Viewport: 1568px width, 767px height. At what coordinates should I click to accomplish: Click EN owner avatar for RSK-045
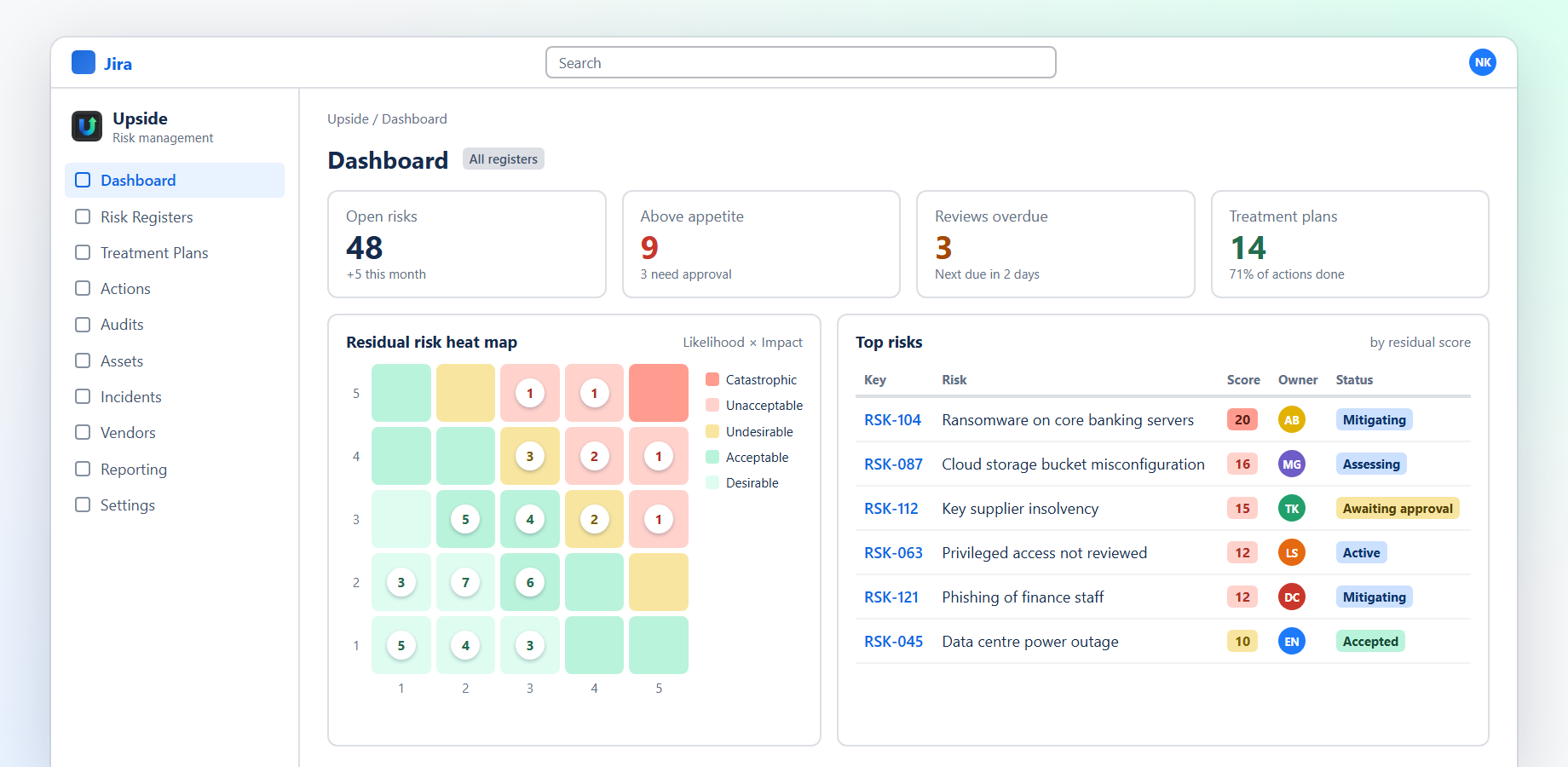[x=1292, y=641]
